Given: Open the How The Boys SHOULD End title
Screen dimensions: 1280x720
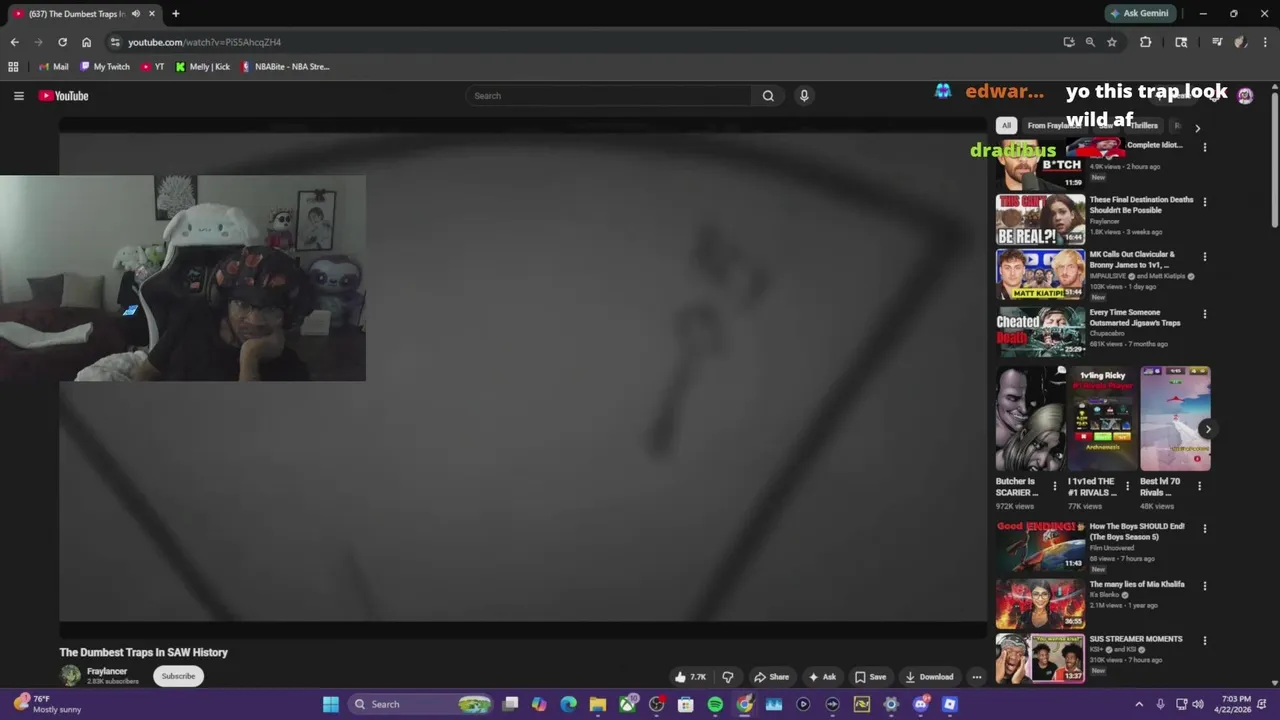Looking at the screenshot, I should [x=1137, y=531].
